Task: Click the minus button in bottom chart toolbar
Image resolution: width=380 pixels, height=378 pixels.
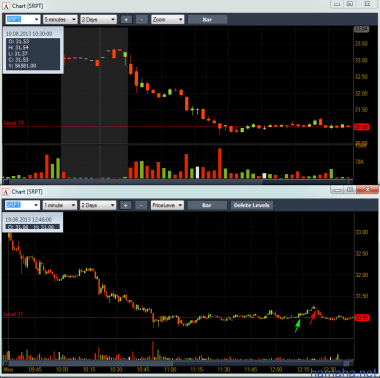Action: tap(141, 205)
